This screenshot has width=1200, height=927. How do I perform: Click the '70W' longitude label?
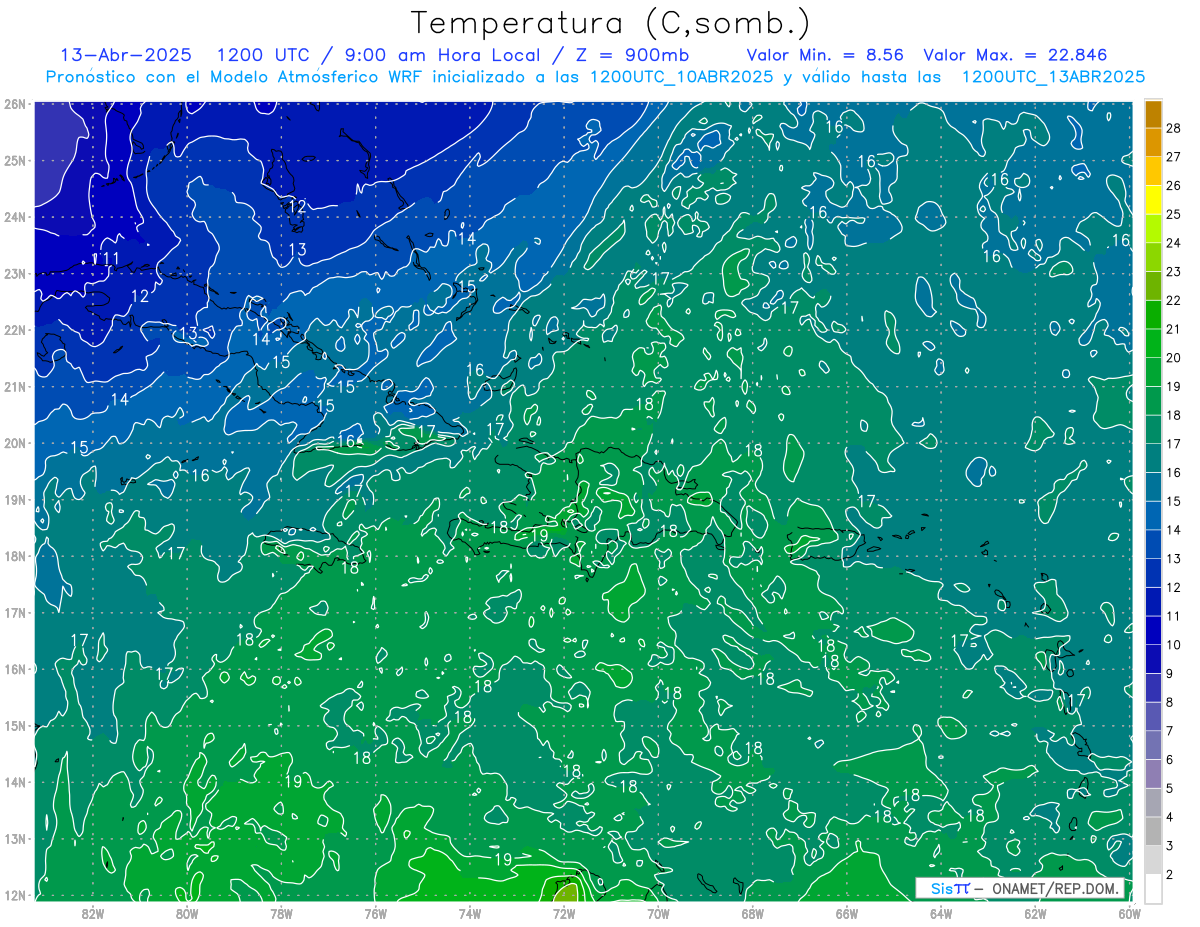658,913
